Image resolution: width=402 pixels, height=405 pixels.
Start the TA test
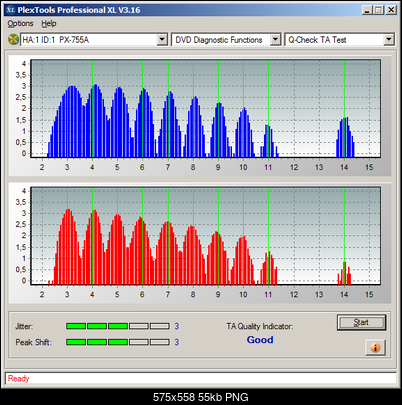tap(361, 322)
